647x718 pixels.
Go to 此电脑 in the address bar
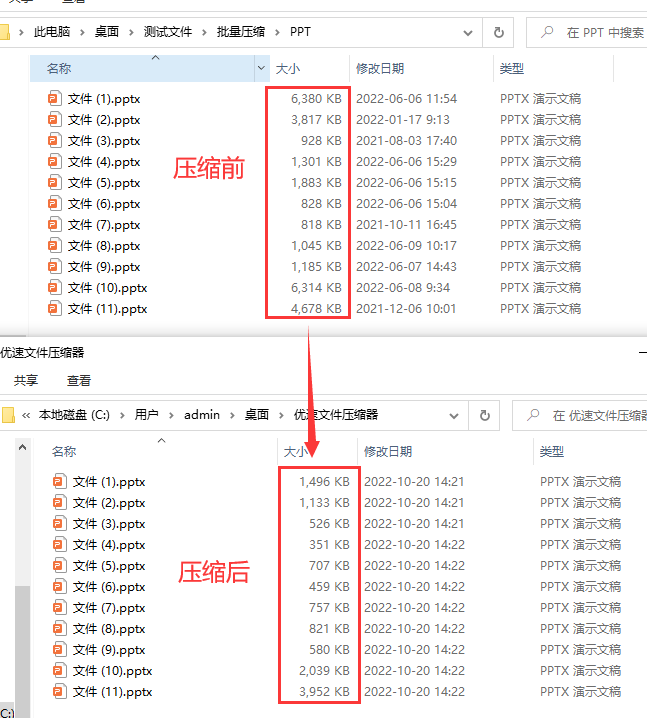(x=52, y=32)
